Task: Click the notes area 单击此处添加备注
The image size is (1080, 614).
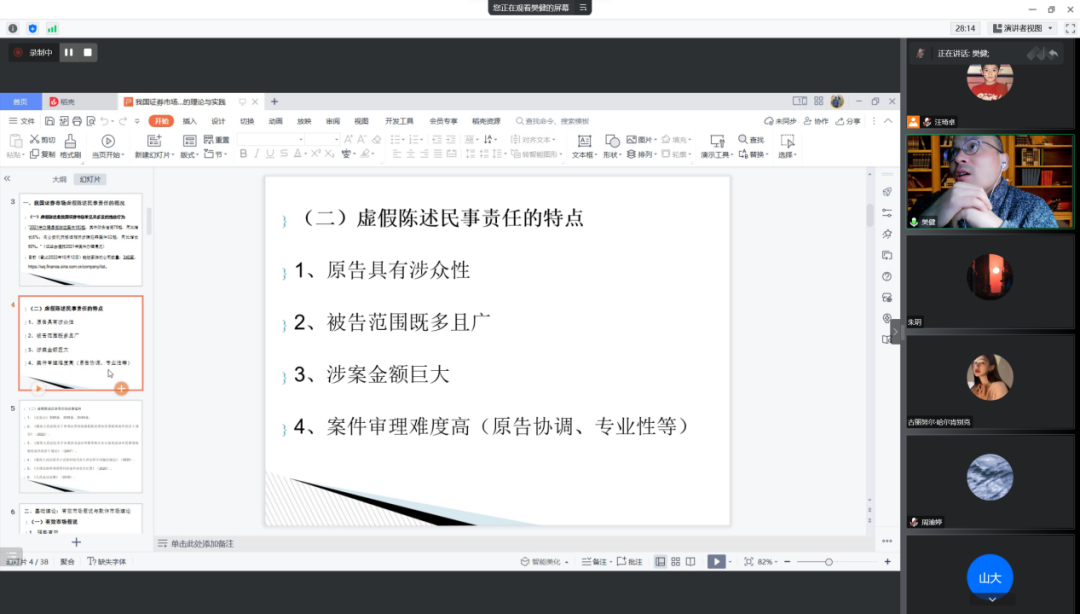Action: (202, 544)
